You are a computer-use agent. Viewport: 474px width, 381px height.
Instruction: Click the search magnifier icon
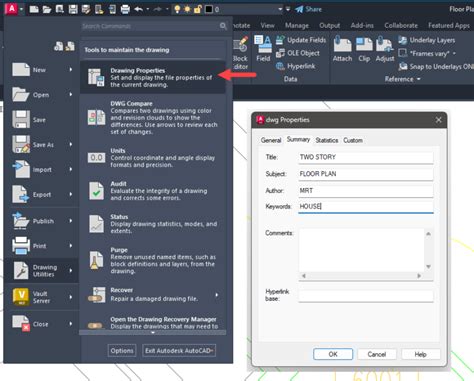[223, 26]
